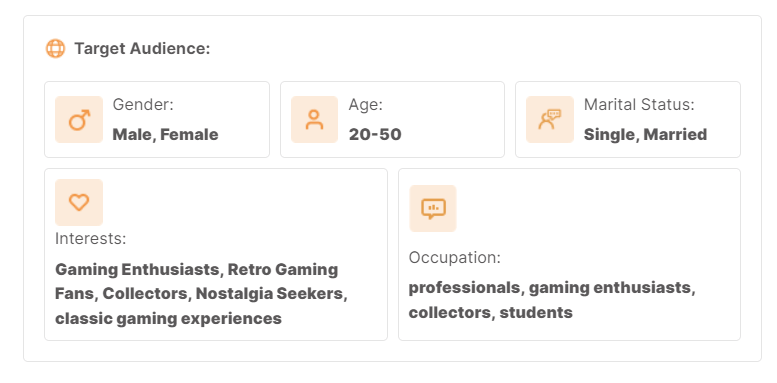Click the Marital Status people-chat icon
This screenshot has width=777, height=383.
click(550, 120)
